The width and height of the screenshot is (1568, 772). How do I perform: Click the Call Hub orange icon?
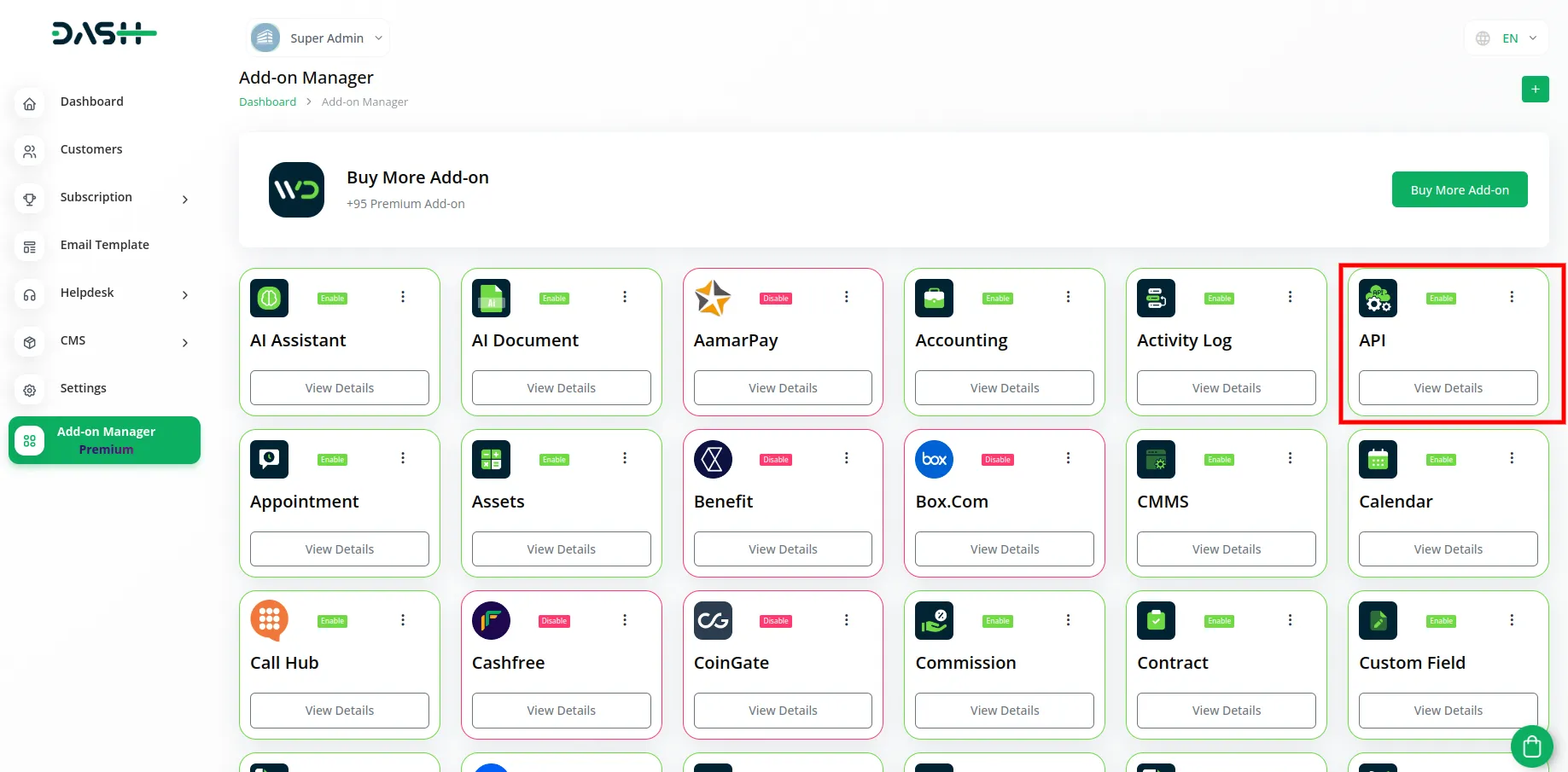tap(269, 620)
